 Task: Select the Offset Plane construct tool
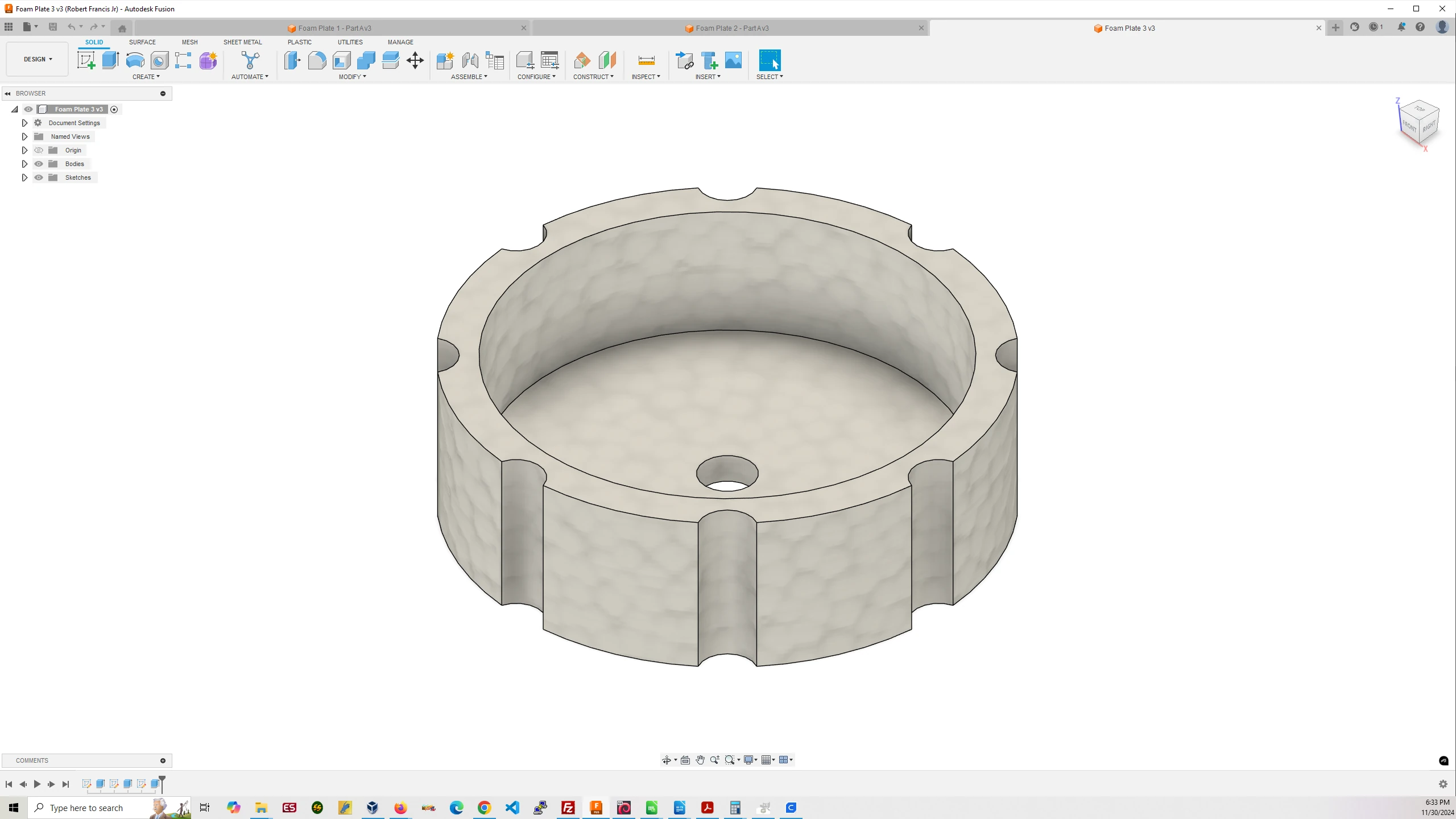(582, 60)
